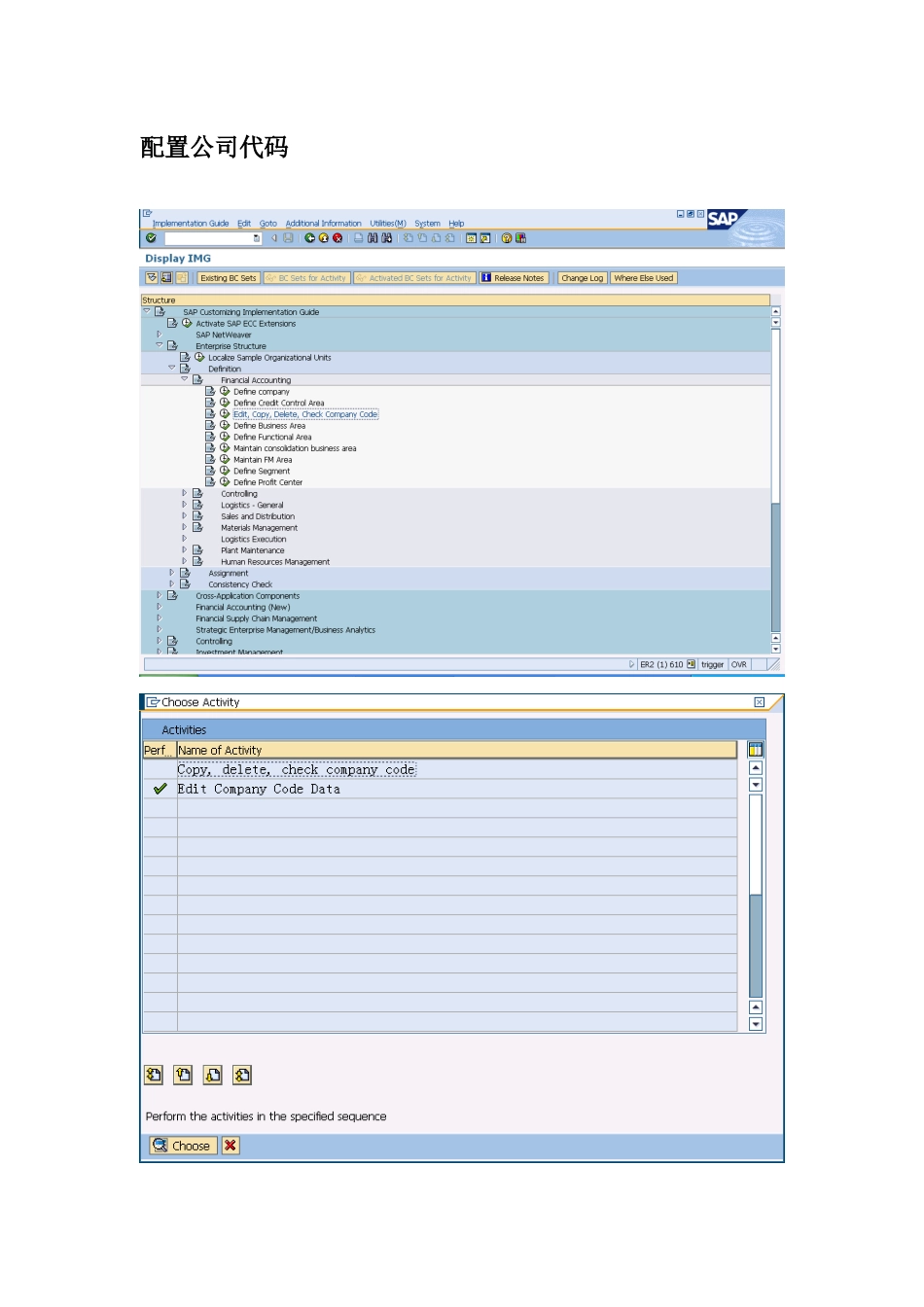Open the Utilities(M) menu

pyautogui.click(x=388, y=224)
